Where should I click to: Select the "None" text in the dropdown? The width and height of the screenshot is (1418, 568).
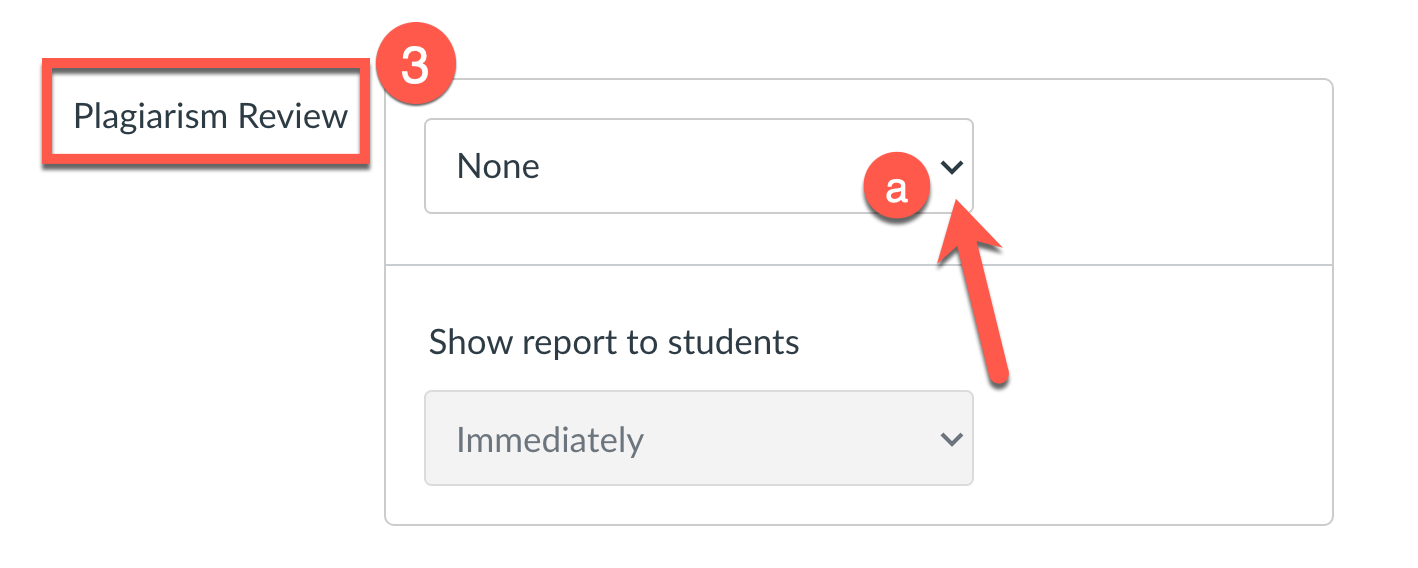(498, 166)
